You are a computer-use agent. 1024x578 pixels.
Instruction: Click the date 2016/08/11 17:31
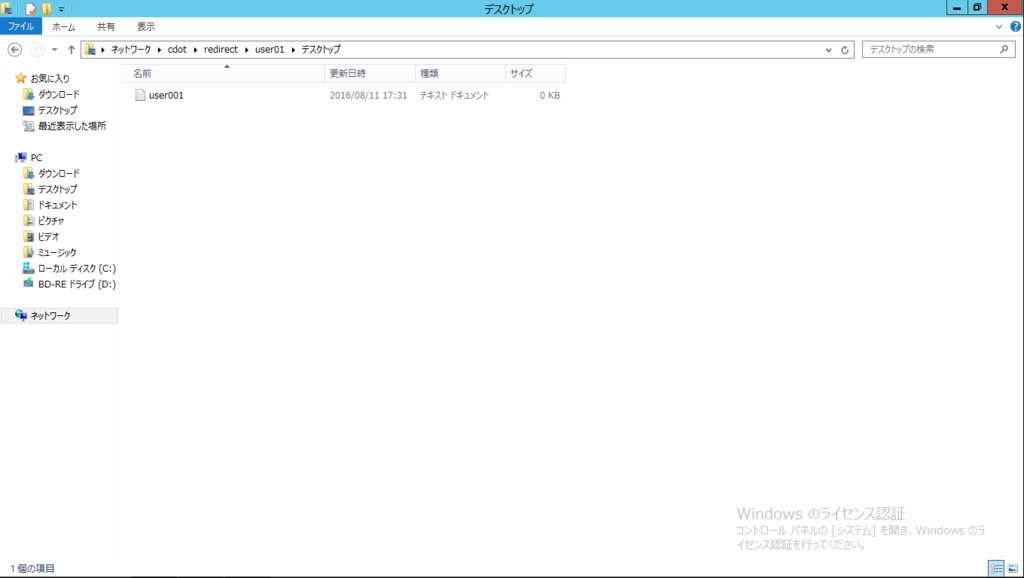pos(368,95)
